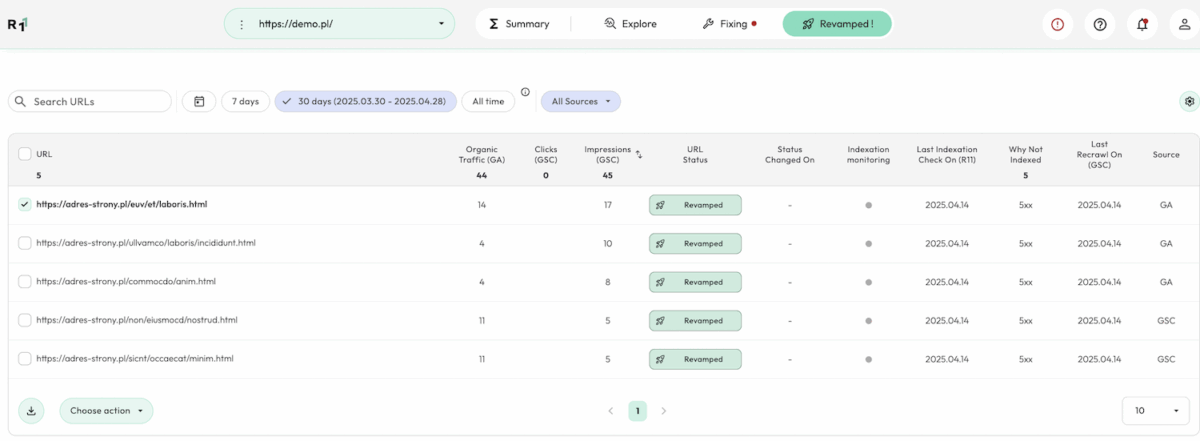
Task: Open the sicnt/occaecat/minim.html URL link
Action: (x=136, y=358)
